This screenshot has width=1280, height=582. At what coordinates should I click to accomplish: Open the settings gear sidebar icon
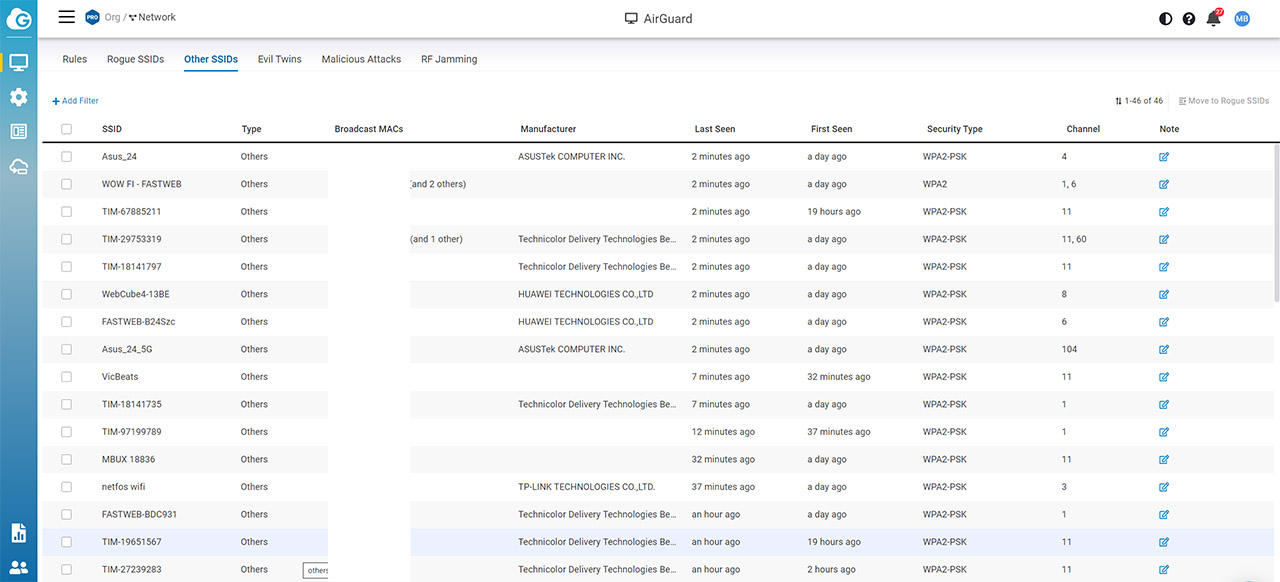[19, 97]
